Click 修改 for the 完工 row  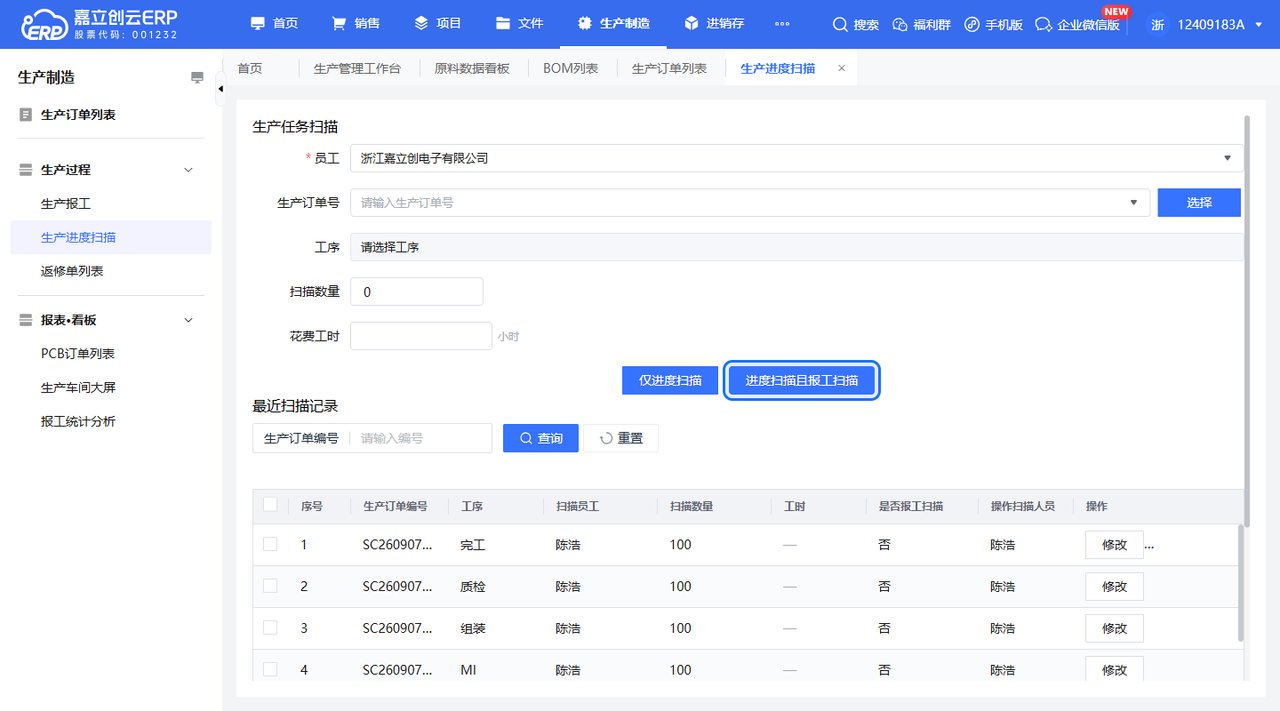1114,545
